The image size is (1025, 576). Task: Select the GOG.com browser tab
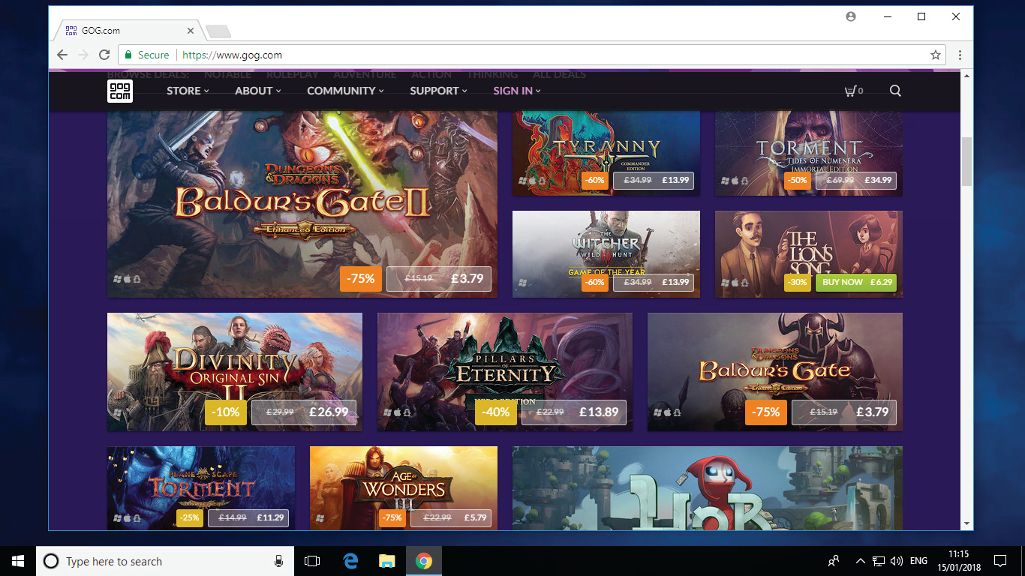click(120, 30)
